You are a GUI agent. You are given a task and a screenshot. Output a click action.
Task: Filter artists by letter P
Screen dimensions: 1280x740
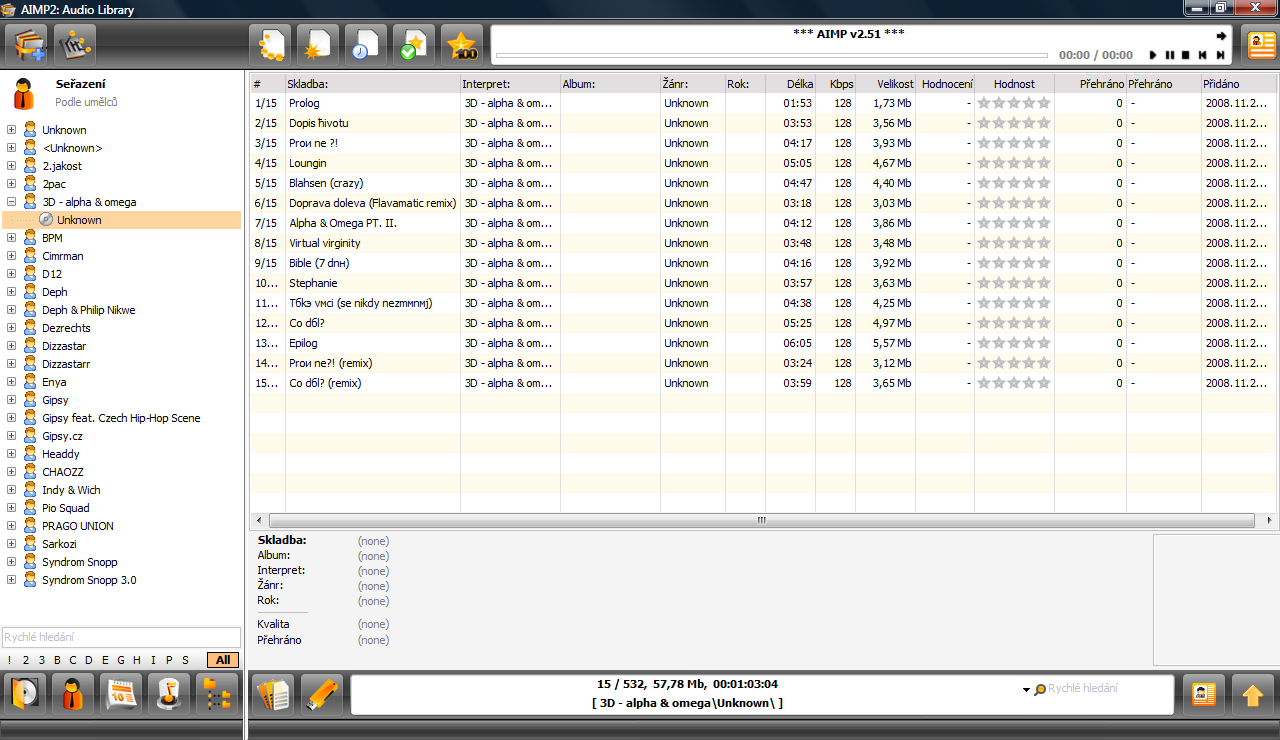[169, 660]
